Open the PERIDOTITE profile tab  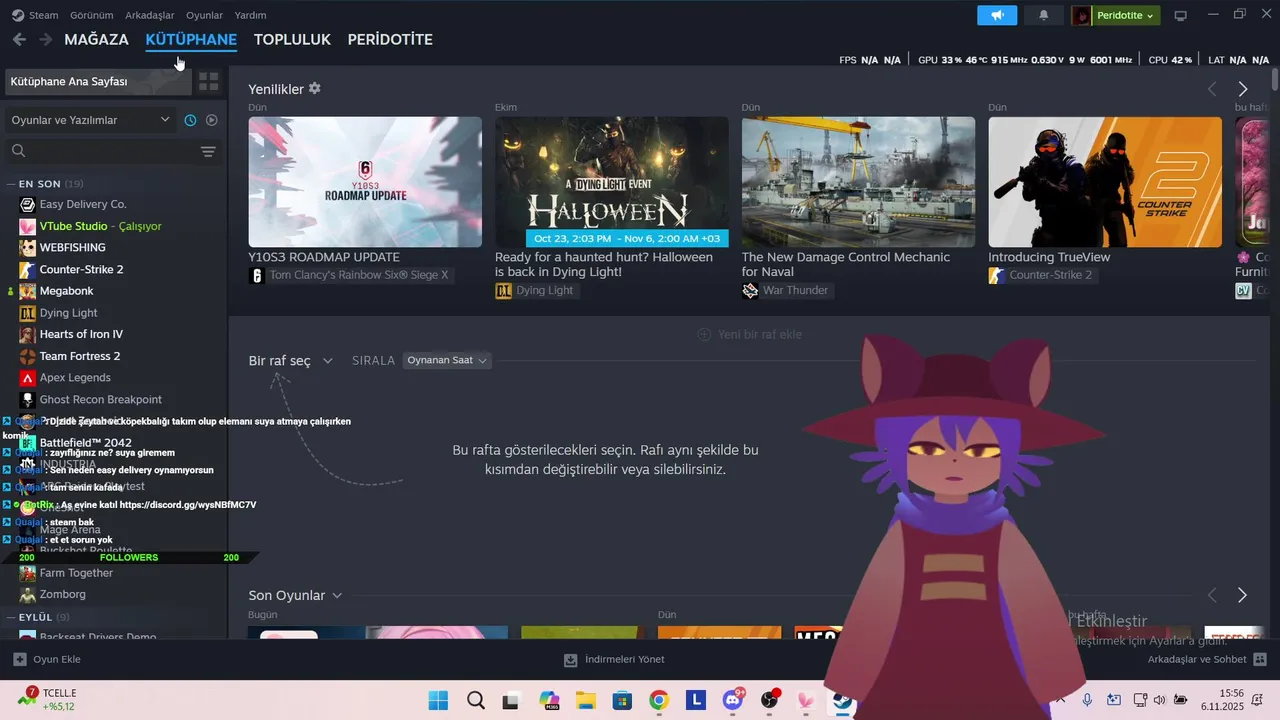point(390,39)
